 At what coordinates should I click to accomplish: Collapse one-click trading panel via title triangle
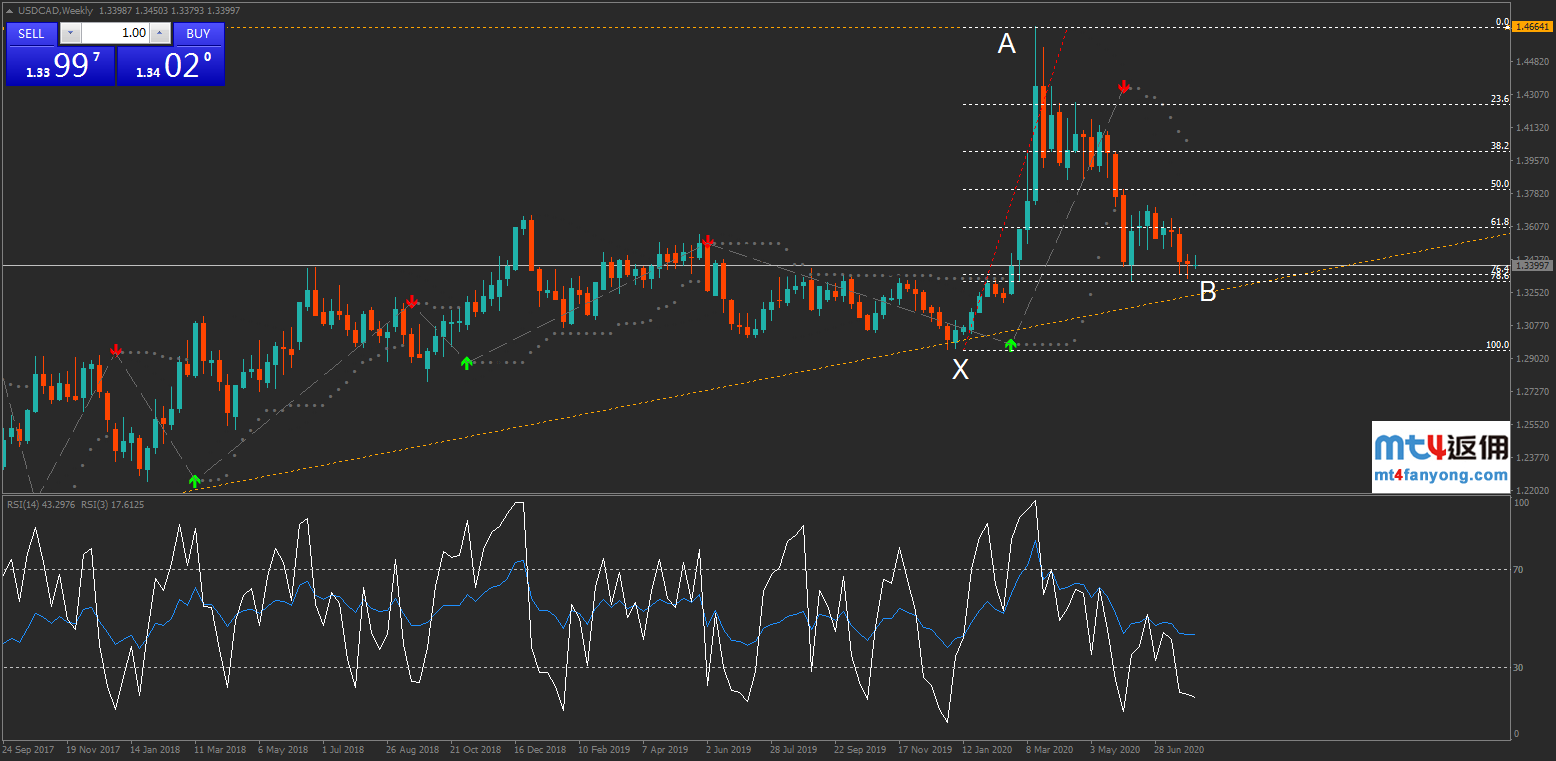point(9,10)
